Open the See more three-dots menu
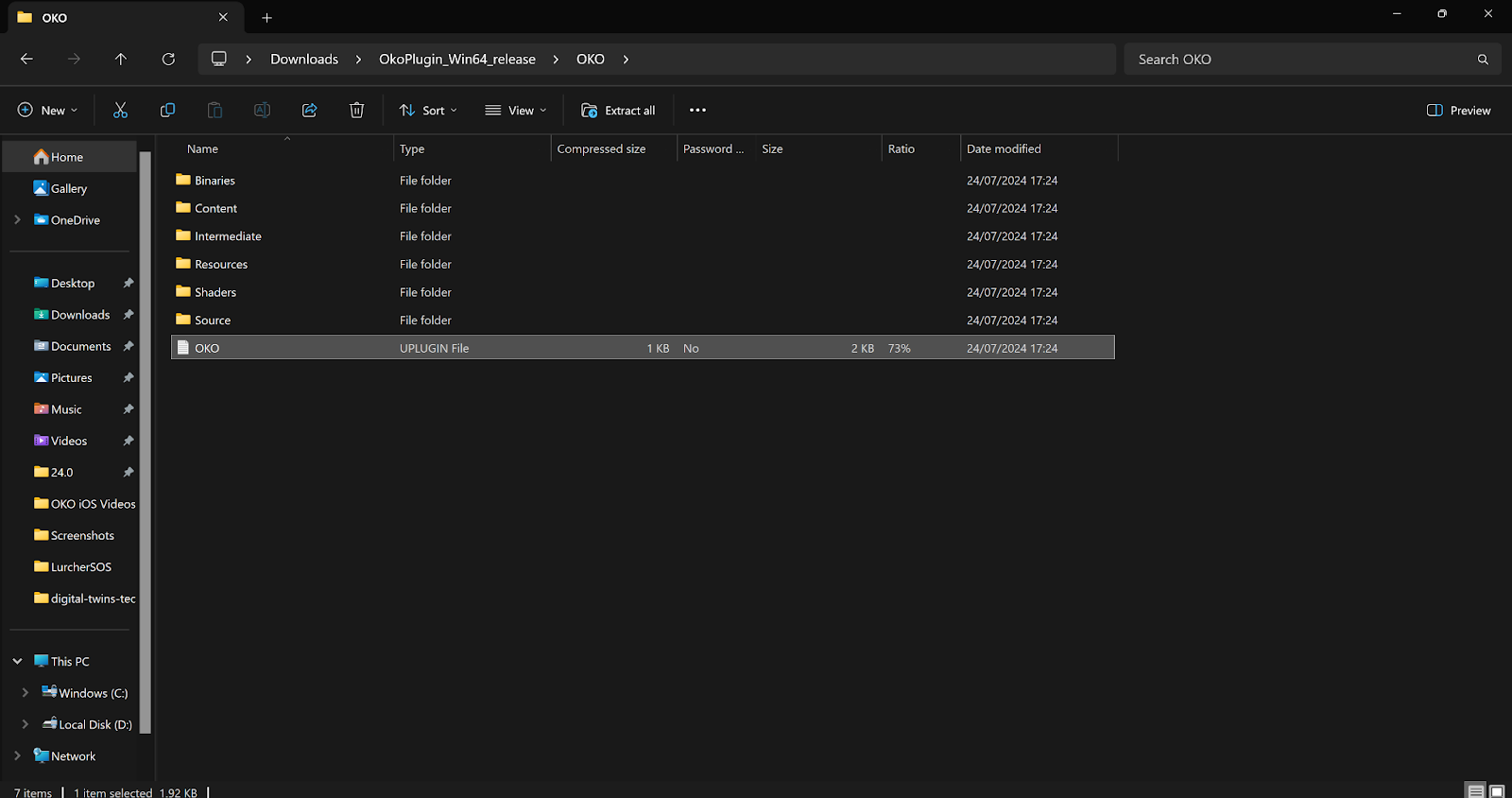This screenshot has width=1512, height=798. (x=697, y=111)
